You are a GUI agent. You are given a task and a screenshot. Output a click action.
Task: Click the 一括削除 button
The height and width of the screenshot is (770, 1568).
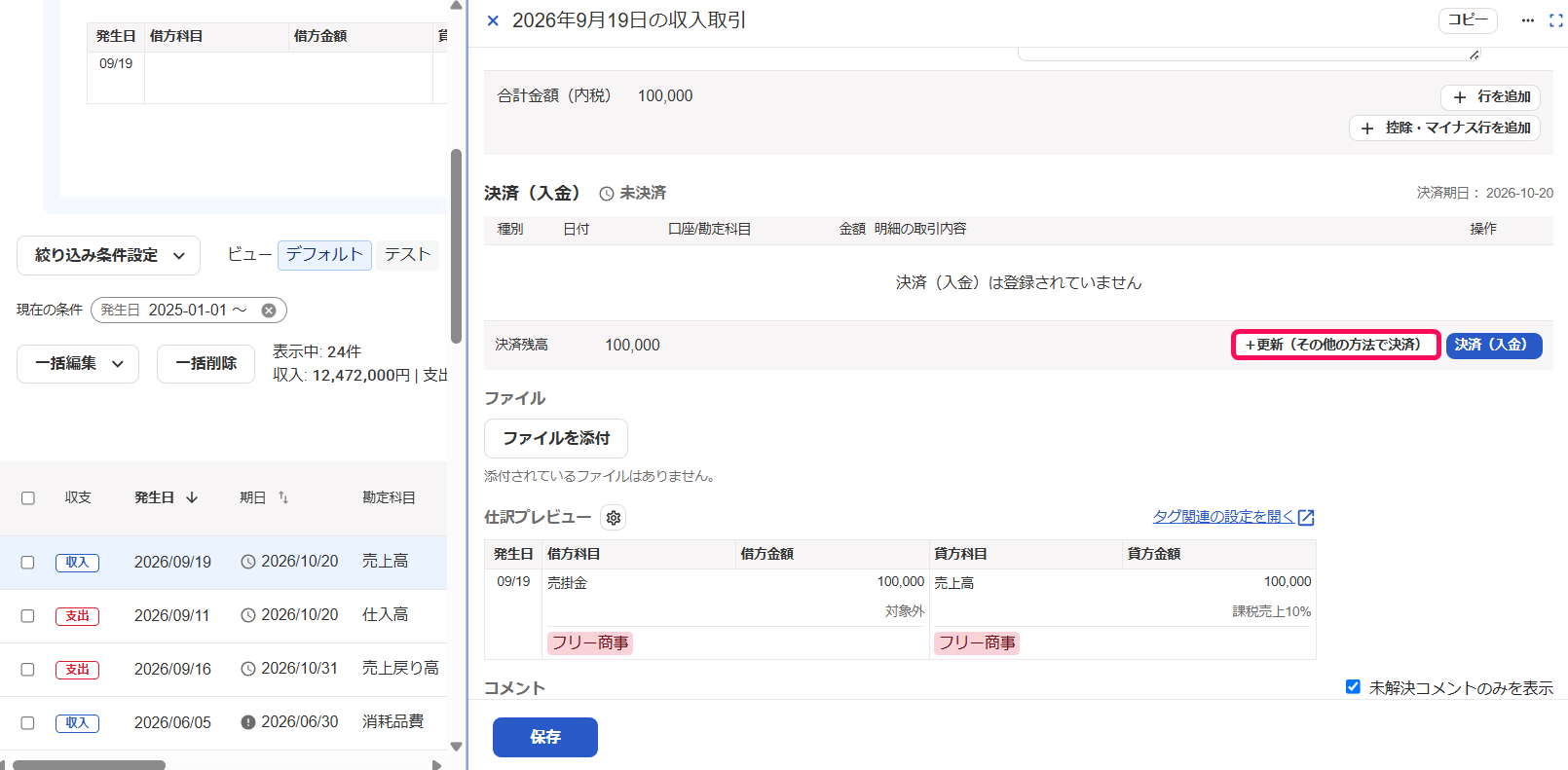(x=205, y=364)
